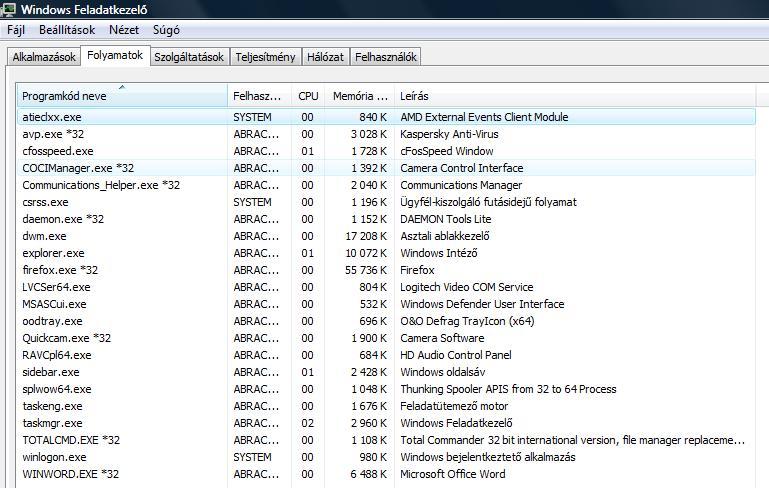Sort by Leírás column header
Screen dimensions: 769x488
tap(575, 96)
